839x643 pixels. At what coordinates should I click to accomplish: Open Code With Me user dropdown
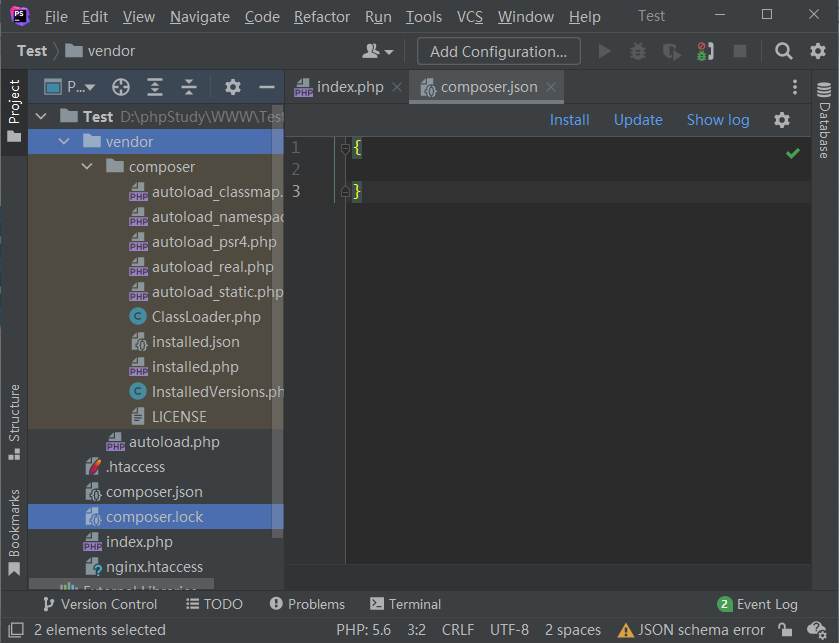378,51
